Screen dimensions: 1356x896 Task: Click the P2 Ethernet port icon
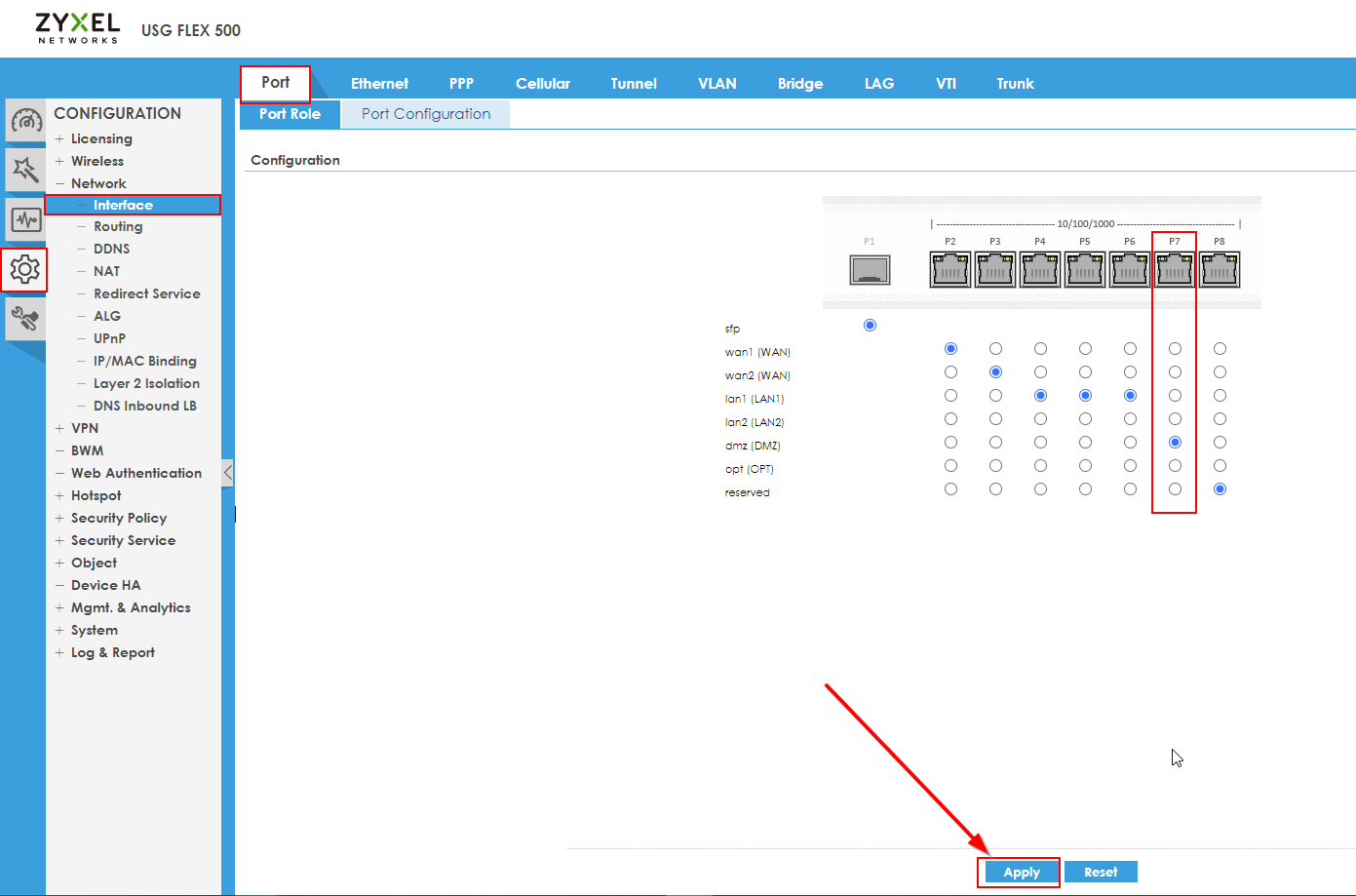(x=950, y=269)
